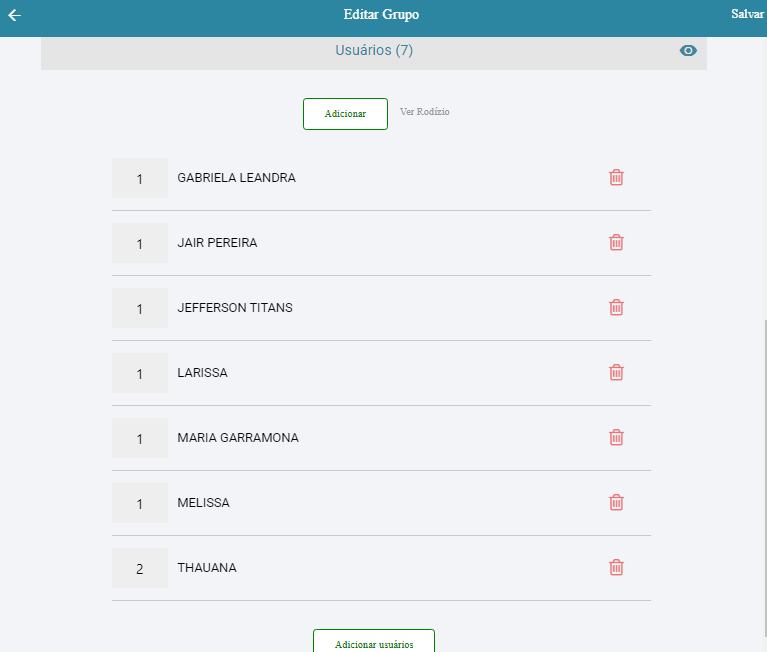The image size is (767, 652).
Task: Delete THAUANA using the trash icon
Action: (616, 567)
